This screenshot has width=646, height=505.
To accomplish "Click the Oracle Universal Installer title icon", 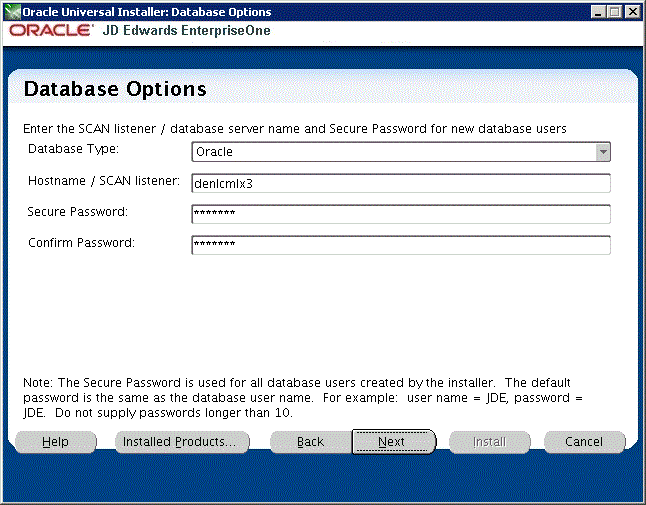I will (12, 12).
